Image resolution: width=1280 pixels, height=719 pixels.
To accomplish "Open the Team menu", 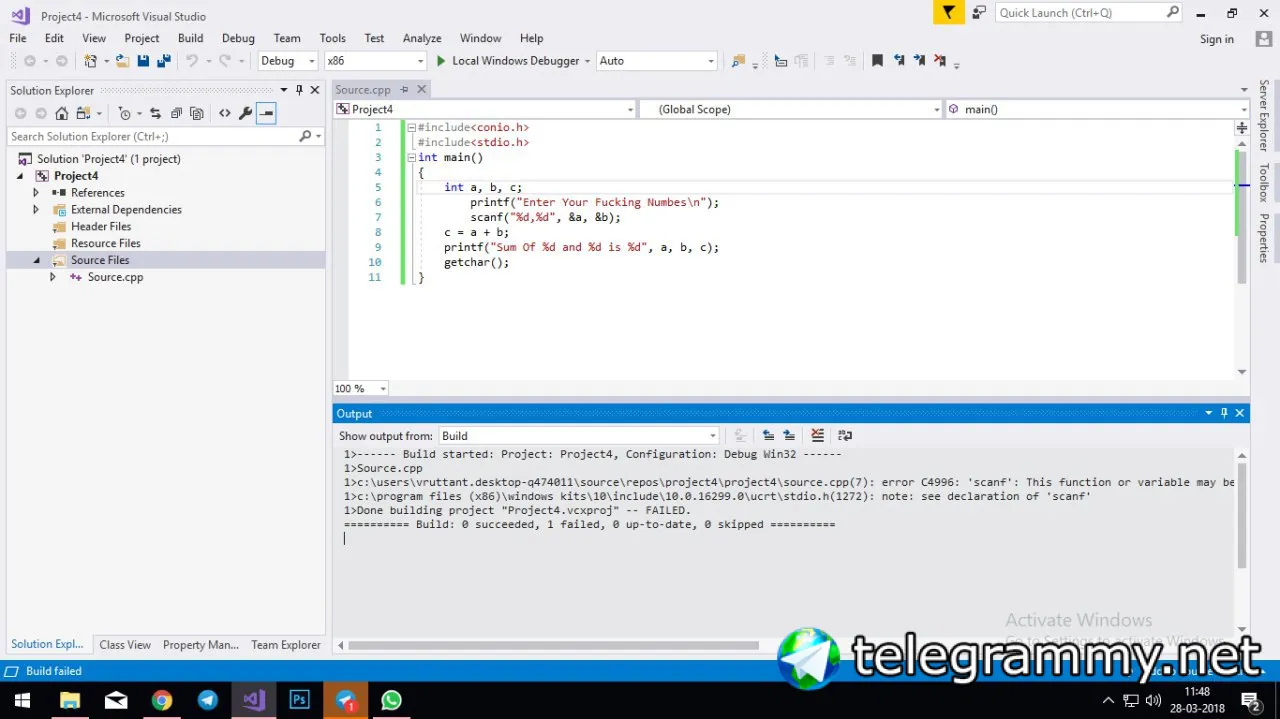I will tap(287, 38).
